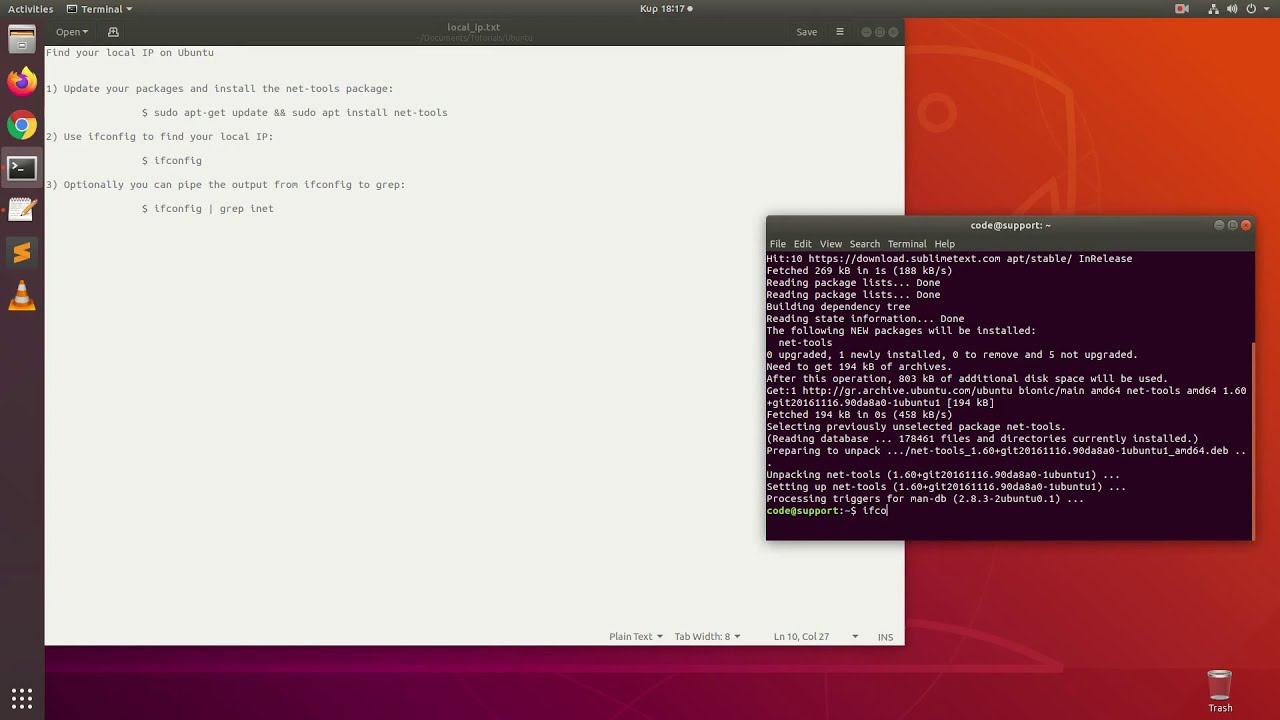Open the Files icon in dock
Viewport: 1280px width, 720px height.
[x=22, y=40]
